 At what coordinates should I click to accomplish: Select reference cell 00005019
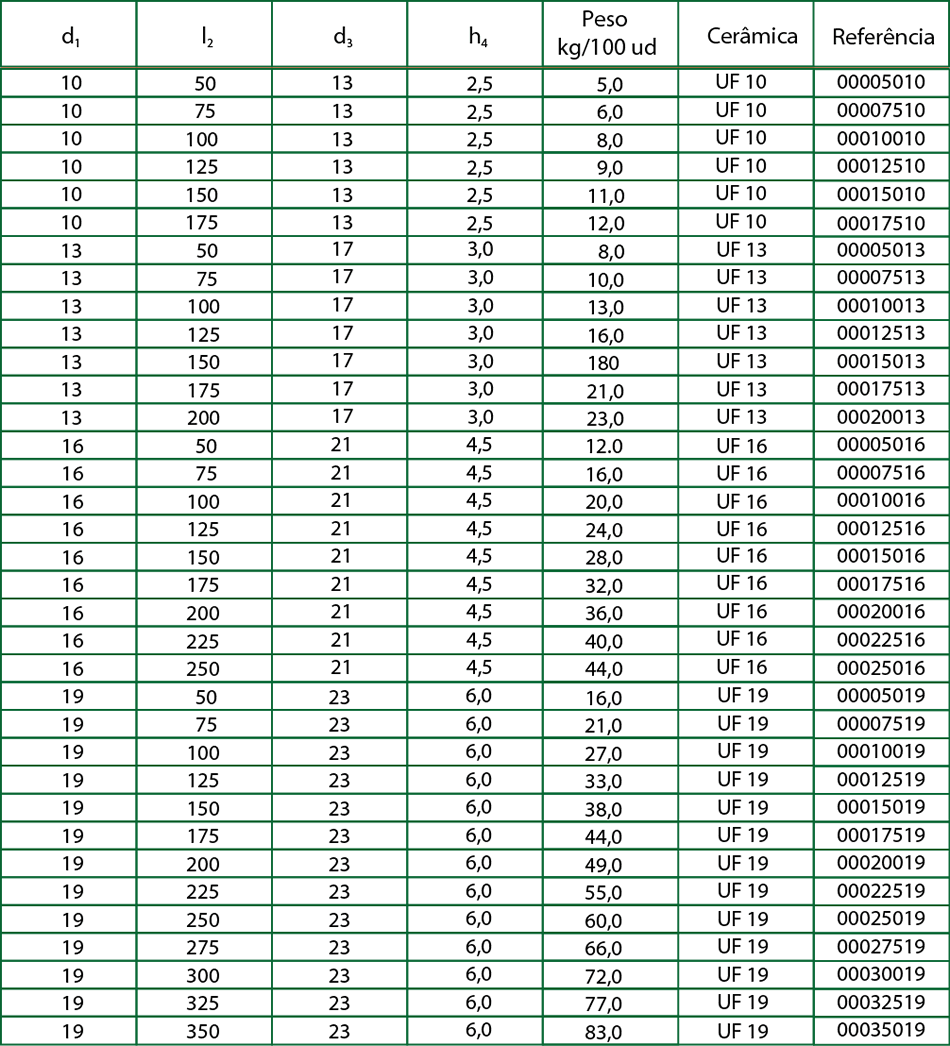click(x=881, y=696)
